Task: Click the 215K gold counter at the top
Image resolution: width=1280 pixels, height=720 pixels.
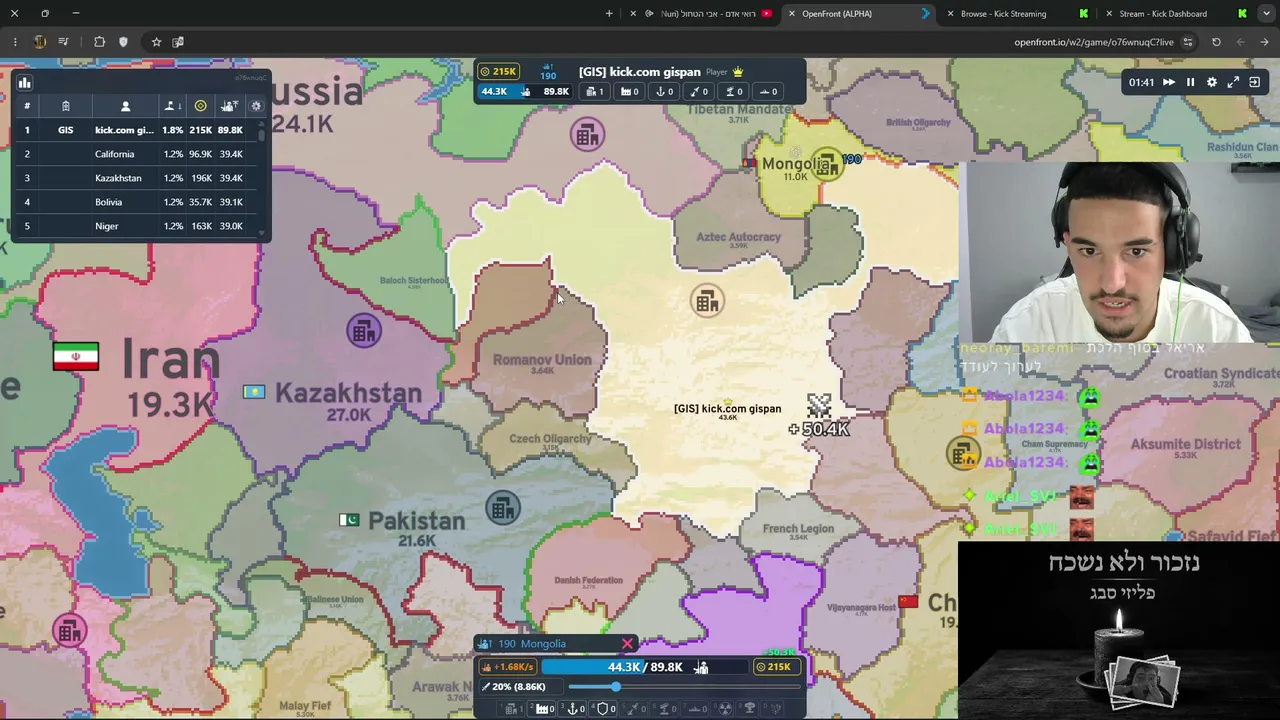Action: [x=498, y=72]
